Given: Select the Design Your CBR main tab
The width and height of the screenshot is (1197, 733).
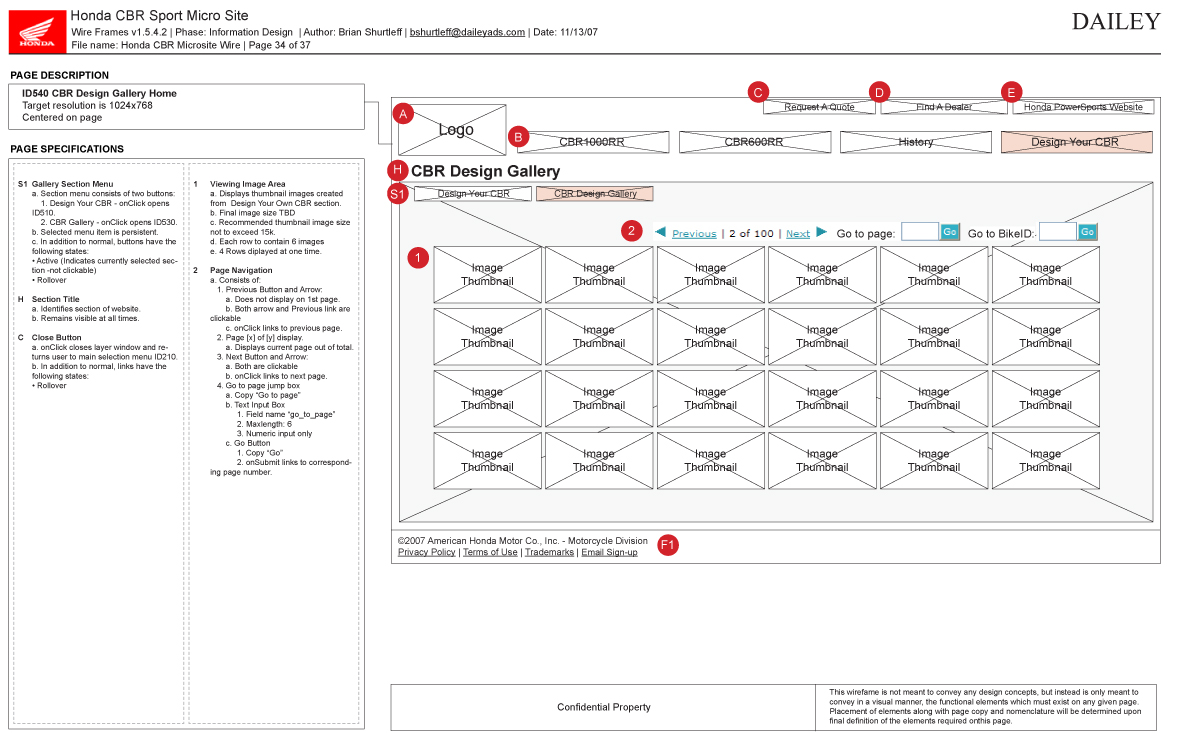Looking at the screenshot, I should pyautogui.click(x=1076, y=142).
